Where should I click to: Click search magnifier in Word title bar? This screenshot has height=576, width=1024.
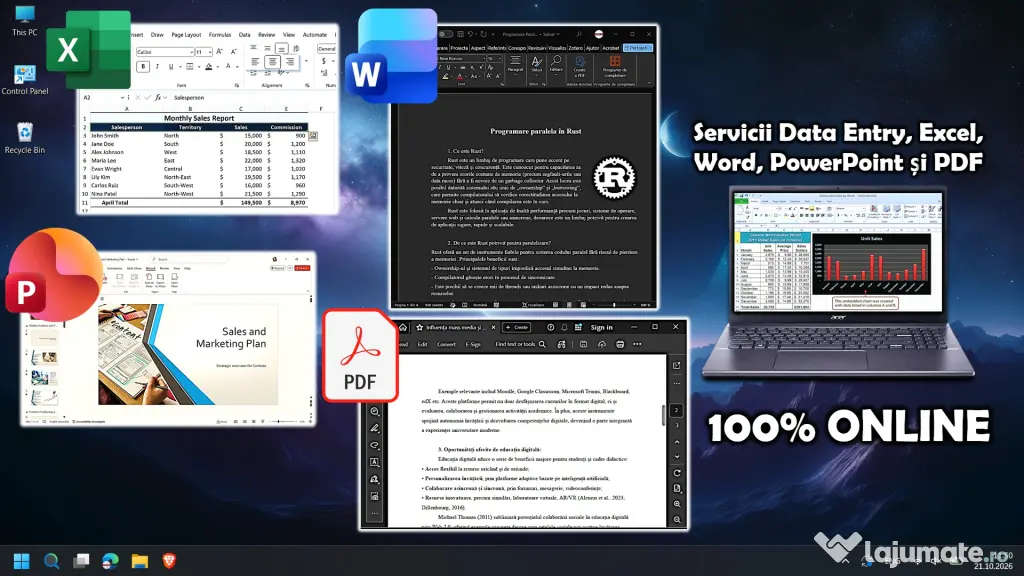coord(579,34)
